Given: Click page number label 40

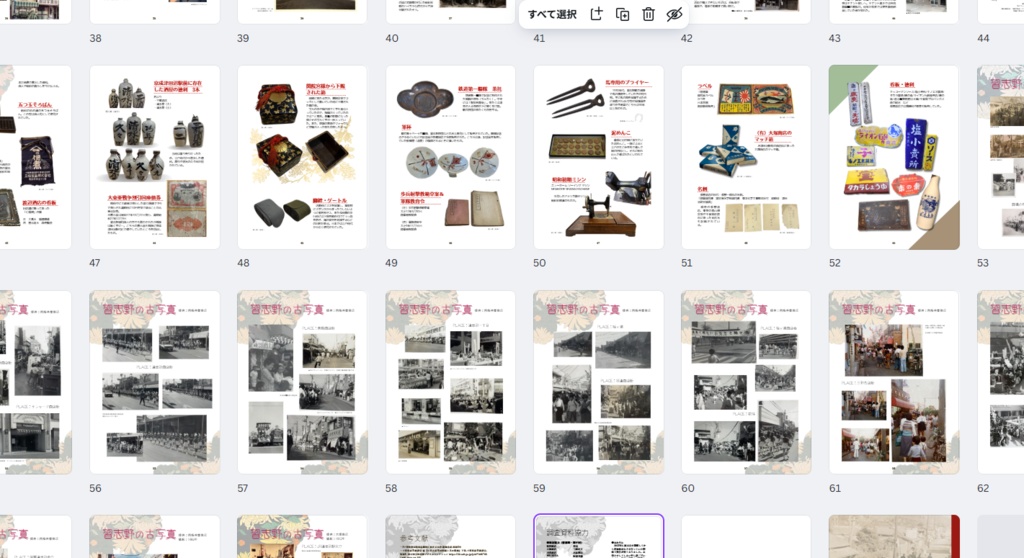Looking at the screenshot, I should coord(392,39).
